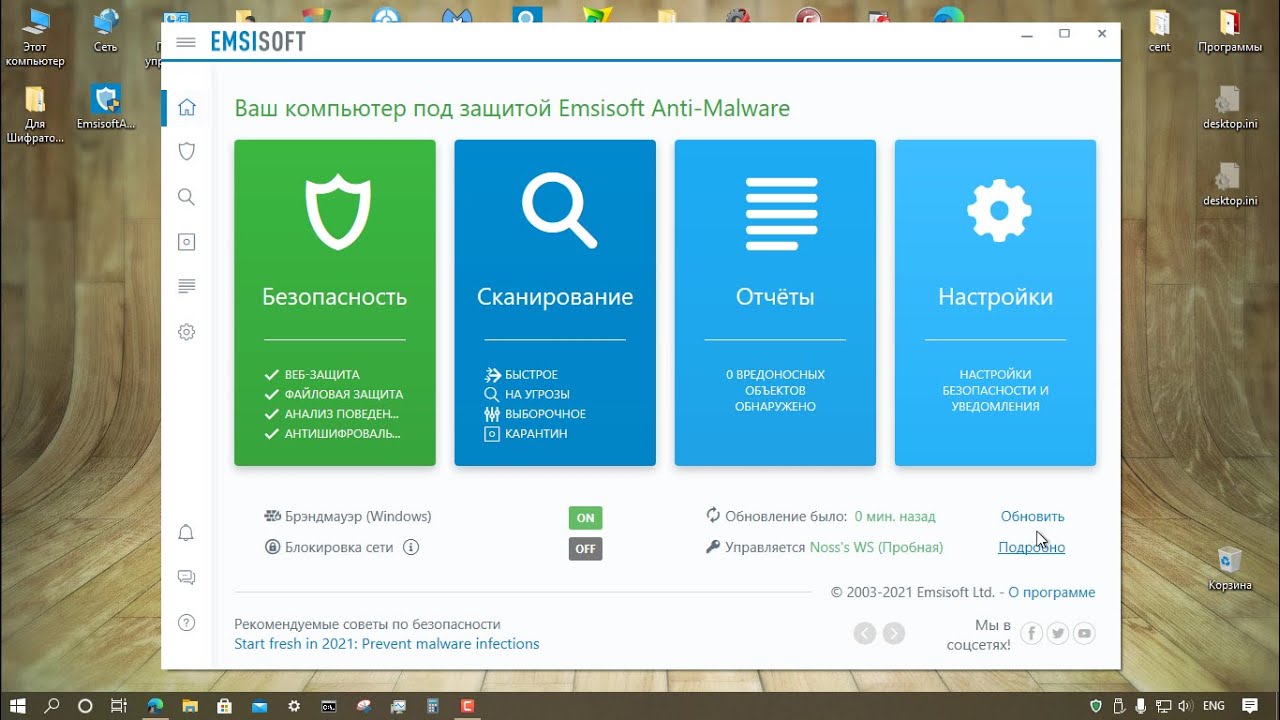Select Сеть desktop icon
Image resolution: width=1280 pixels, height=720 pixels.
(x=105, y=31)
